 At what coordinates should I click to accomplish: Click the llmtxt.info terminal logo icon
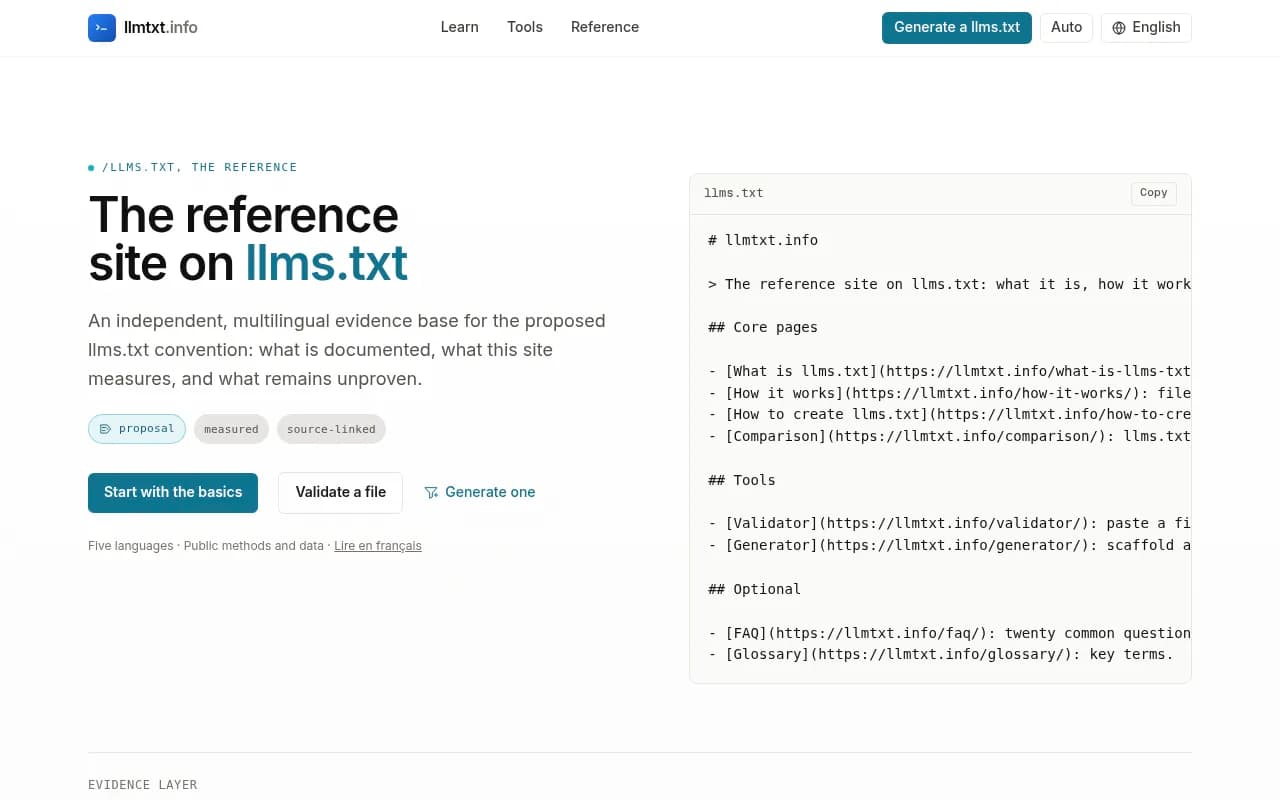(102, 28)
